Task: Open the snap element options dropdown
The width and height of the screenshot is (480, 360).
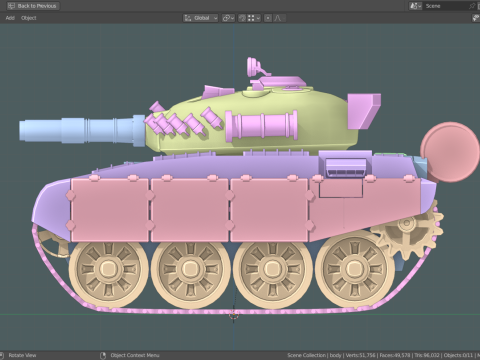Action: (254, 18)
